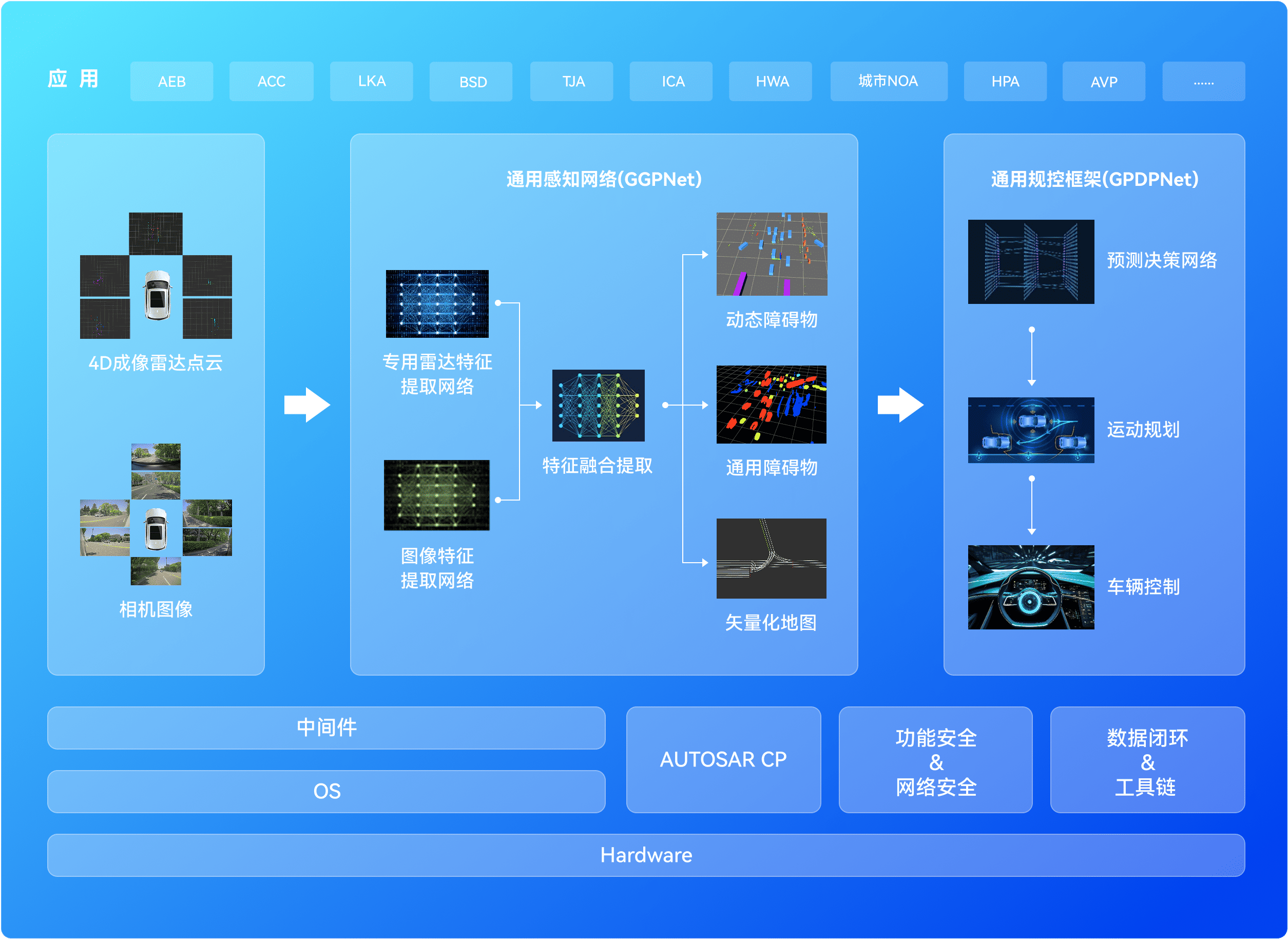1288x939 pixels.
Task: Click the ellipsis application box
Action: (1204, 81)
